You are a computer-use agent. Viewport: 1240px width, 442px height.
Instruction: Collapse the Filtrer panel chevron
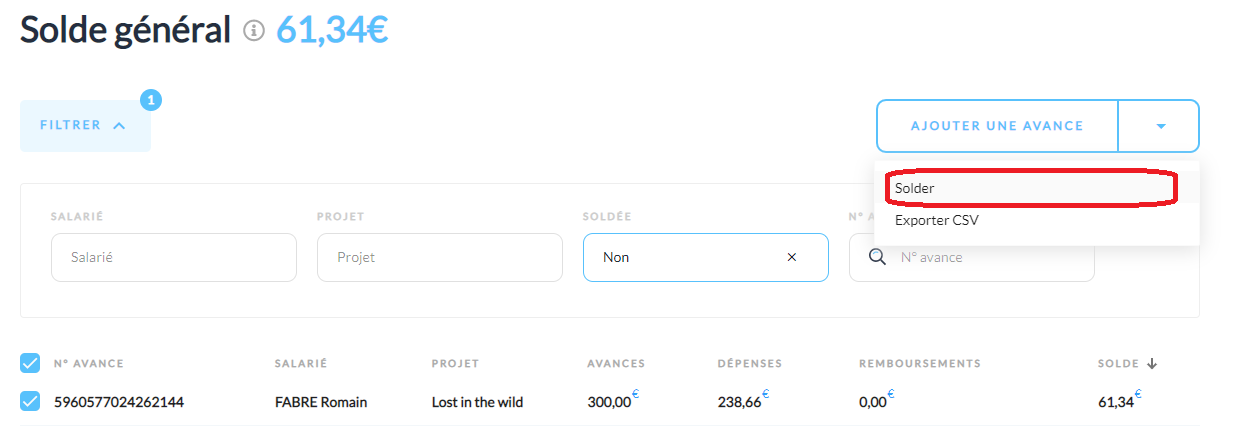[x=119, y=126]
